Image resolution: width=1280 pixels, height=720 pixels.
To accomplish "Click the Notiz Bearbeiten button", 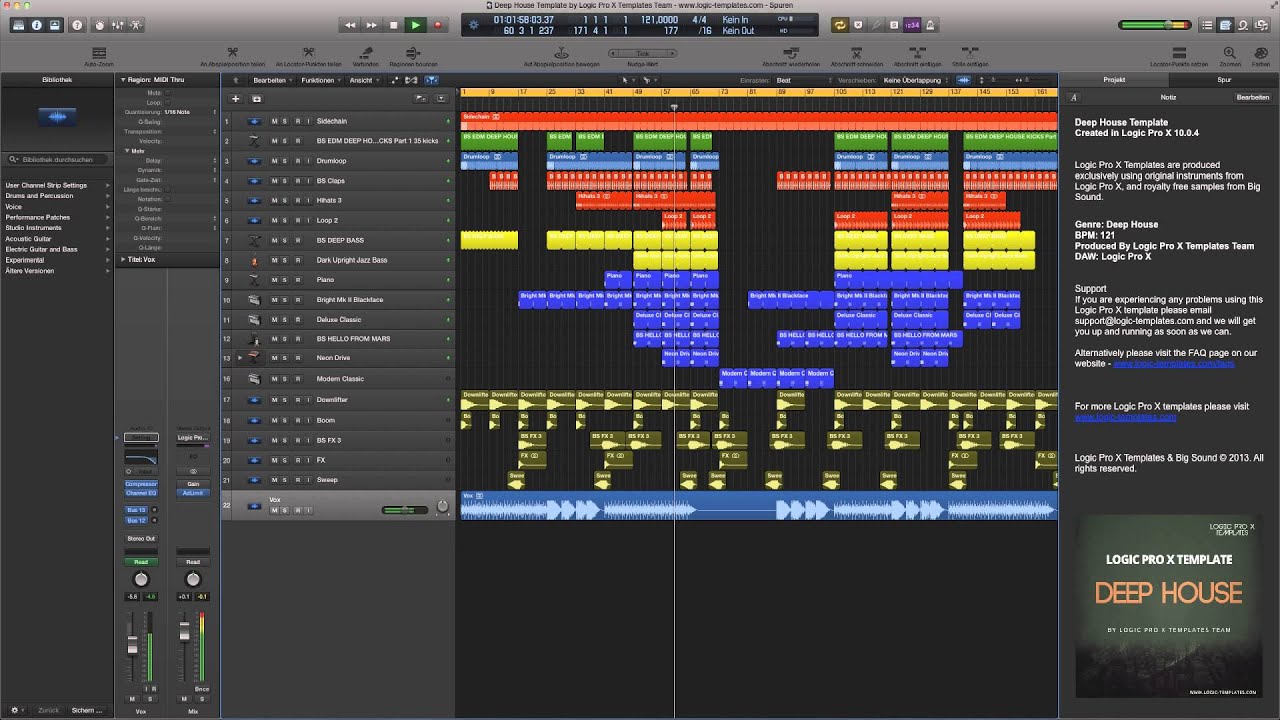I will point(1253,97).
